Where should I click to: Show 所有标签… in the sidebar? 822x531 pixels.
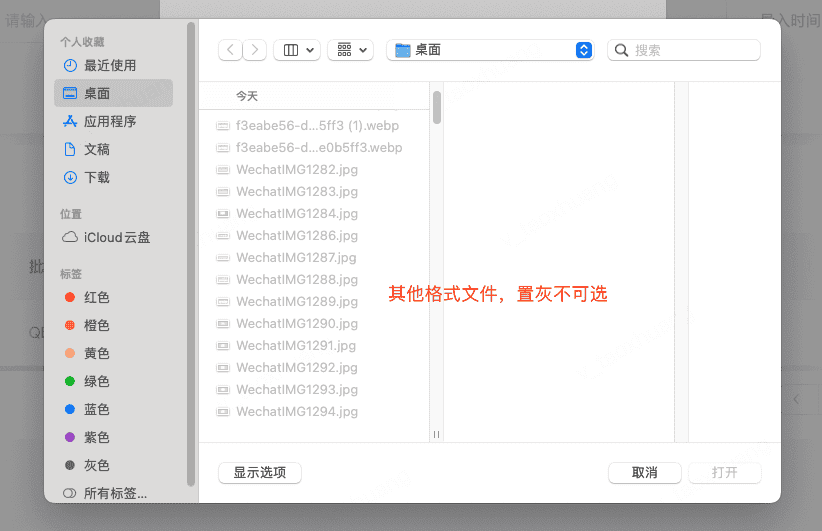113,493
